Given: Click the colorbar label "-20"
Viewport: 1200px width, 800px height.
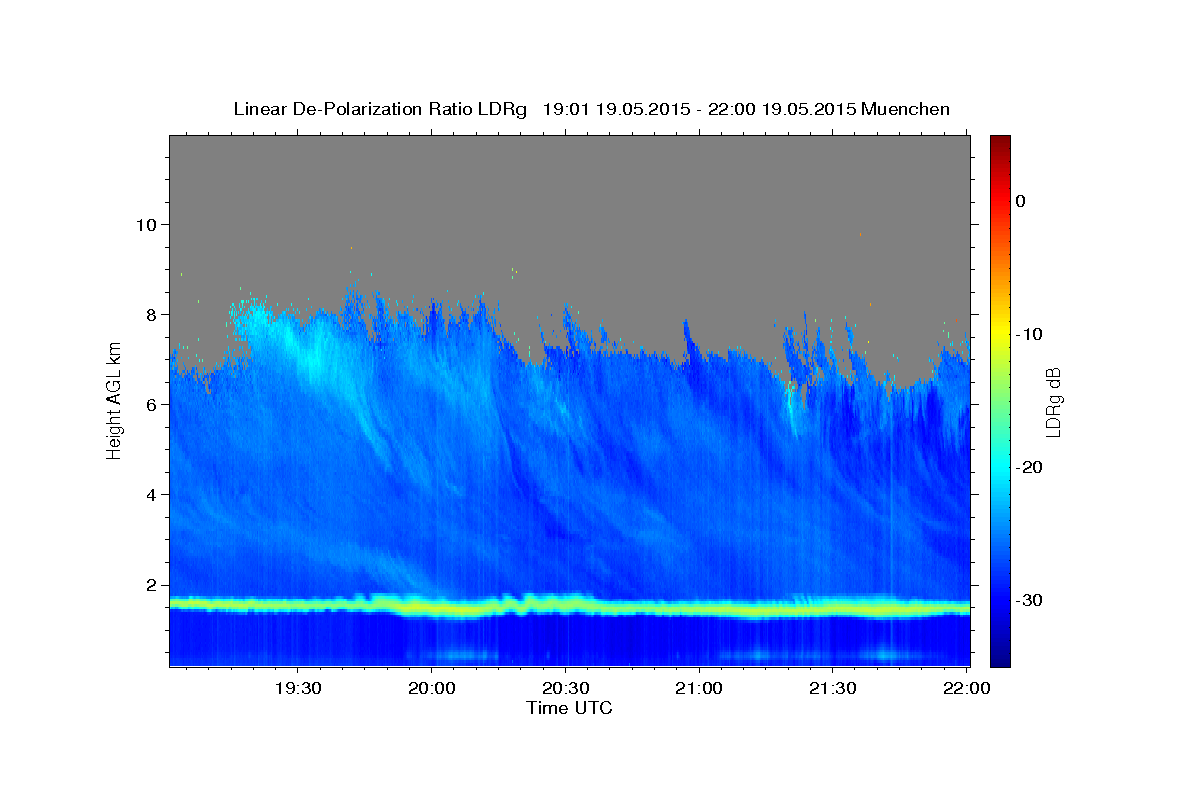Looking at the screenshot, I should 1030,467.
